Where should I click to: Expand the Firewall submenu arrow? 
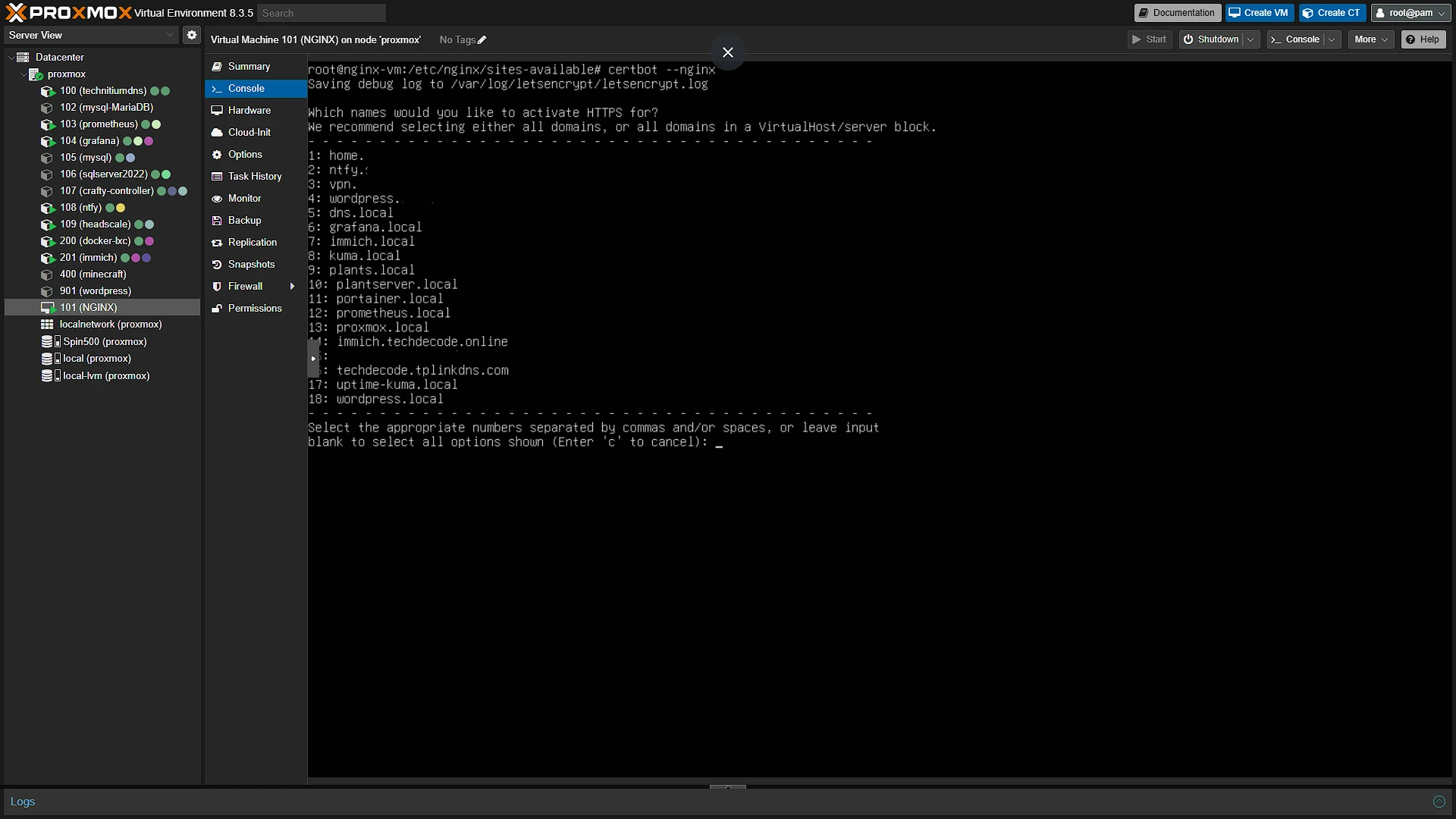click(292, 287)
